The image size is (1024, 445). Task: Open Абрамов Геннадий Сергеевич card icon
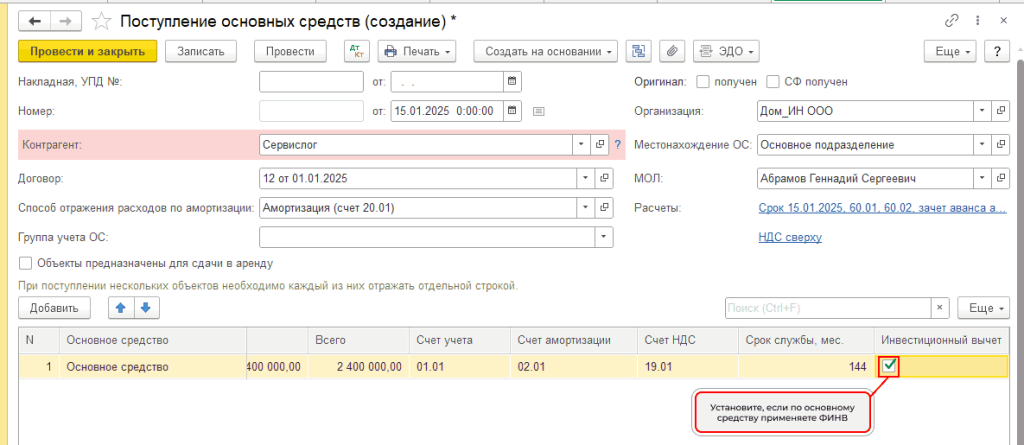1000,177
